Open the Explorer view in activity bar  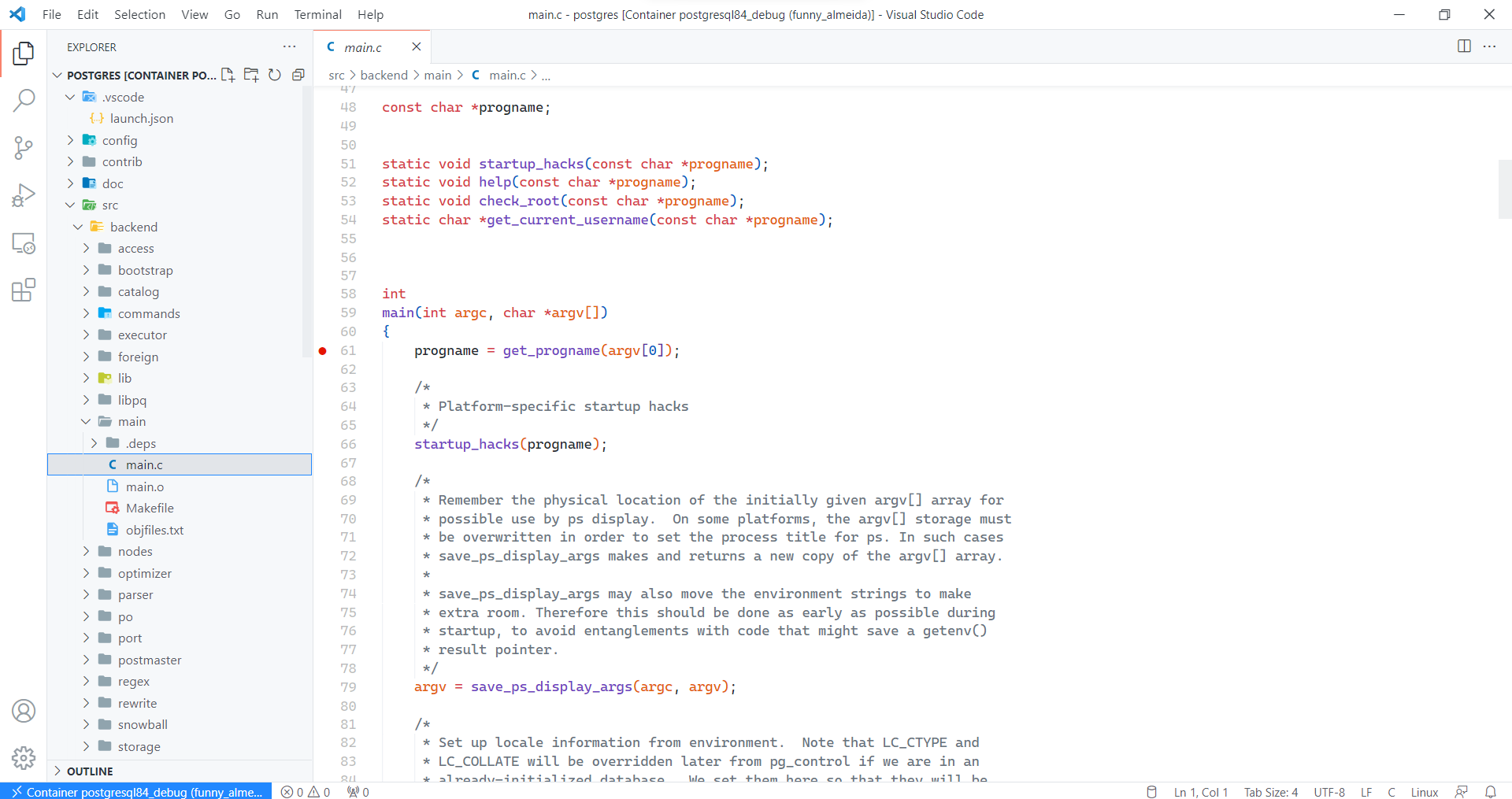24,54
